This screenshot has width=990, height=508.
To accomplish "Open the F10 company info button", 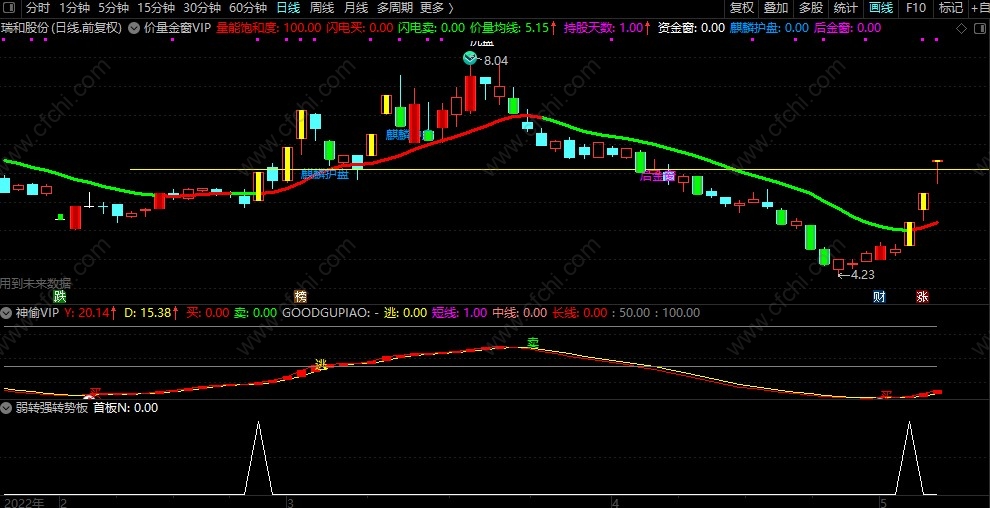I will [x=915, y=8].
